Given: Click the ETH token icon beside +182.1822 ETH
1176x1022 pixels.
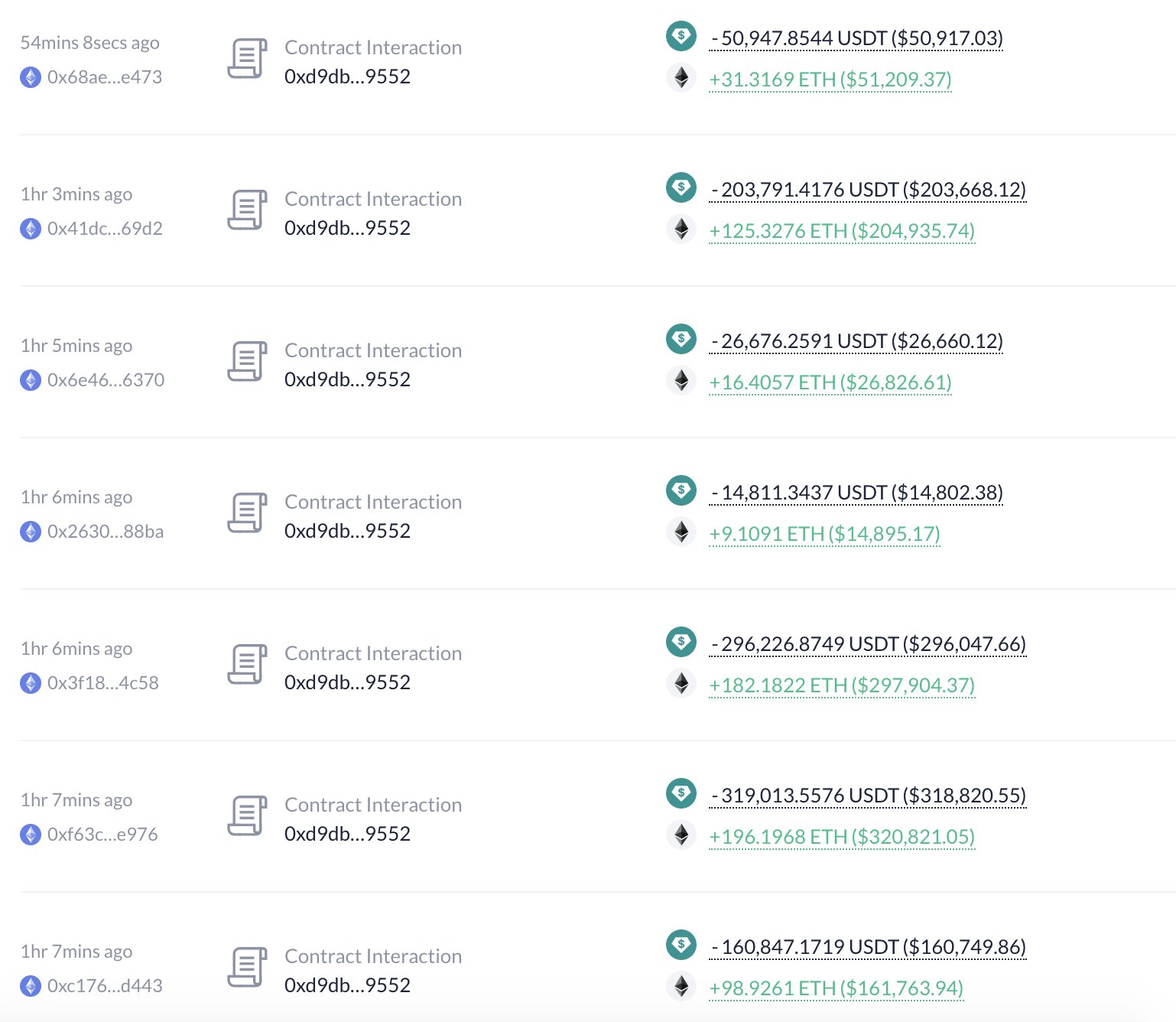Looking at the screenshot, I should tap(681, 683).
